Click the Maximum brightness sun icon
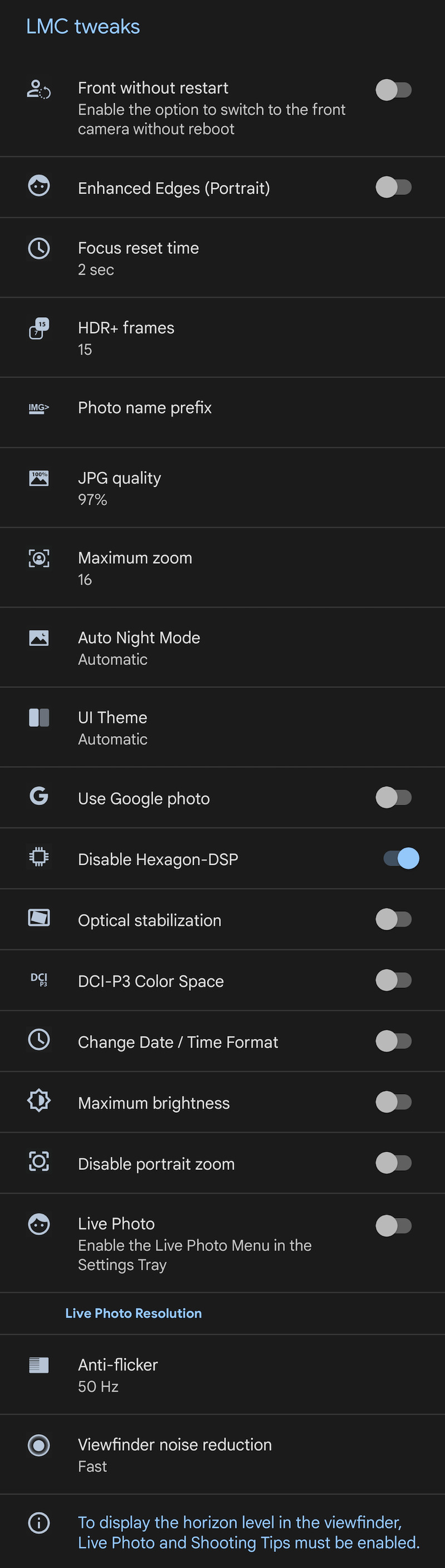 (x=39, y=1101)
